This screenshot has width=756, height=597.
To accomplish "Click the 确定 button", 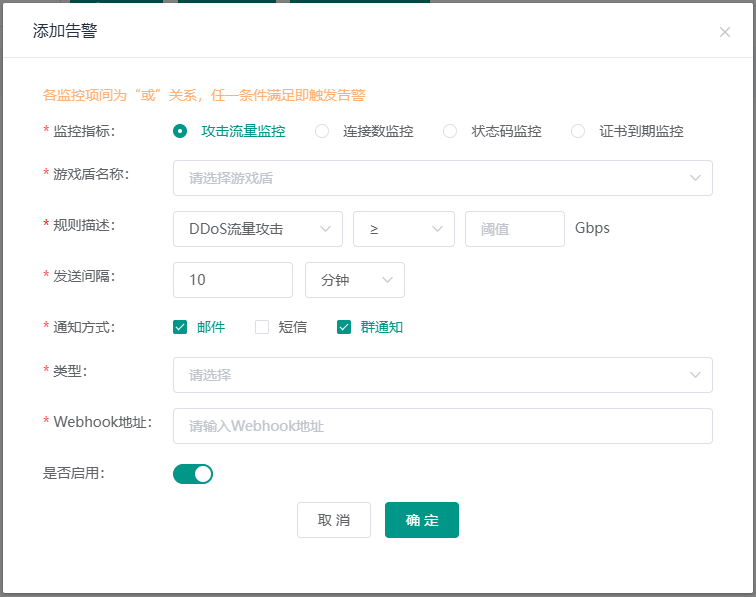I will 422,520.
